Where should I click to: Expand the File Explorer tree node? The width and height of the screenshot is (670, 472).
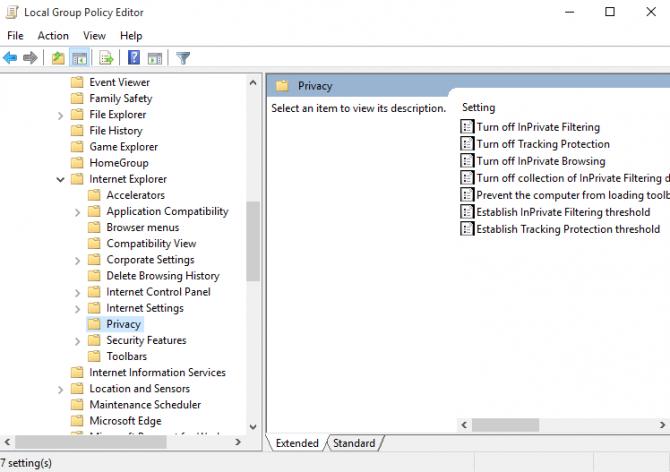pyautogui.click(x=60, y=115)
